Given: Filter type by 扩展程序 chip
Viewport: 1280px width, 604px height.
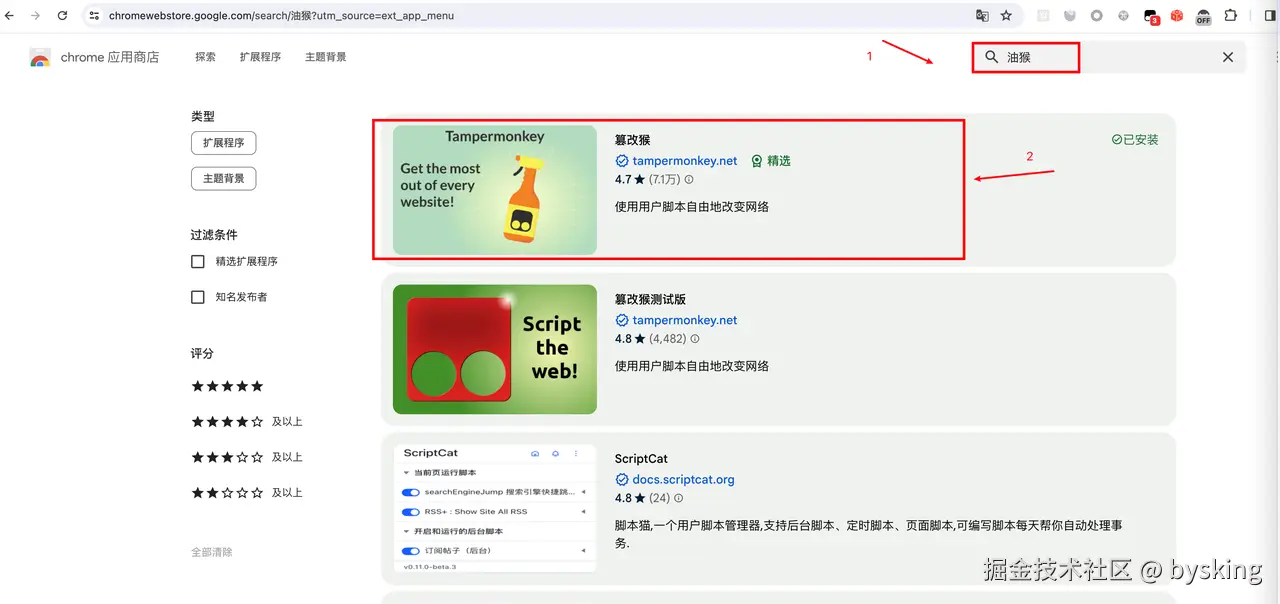Looking at the screenshot, I should tap(223, 143).
